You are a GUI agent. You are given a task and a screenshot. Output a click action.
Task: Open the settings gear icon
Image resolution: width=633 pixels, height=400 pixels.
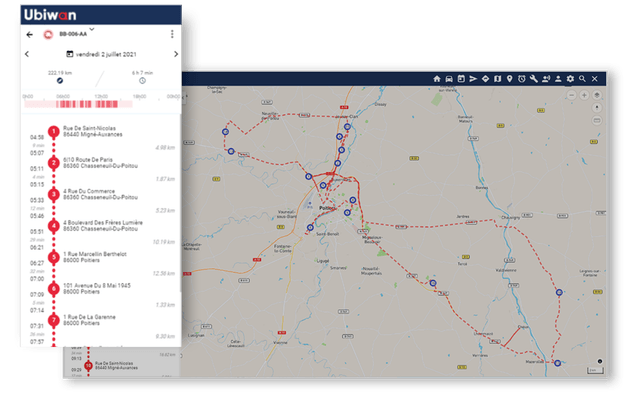[570, 79]
